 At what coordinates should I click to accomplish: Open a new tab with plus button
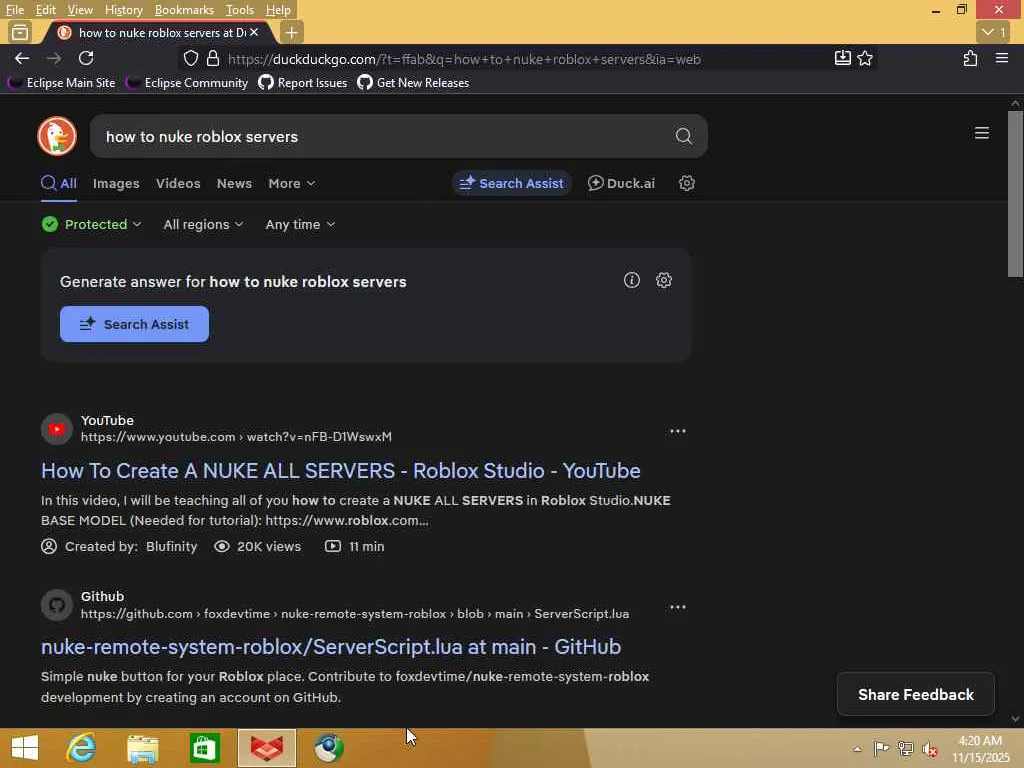291,32
